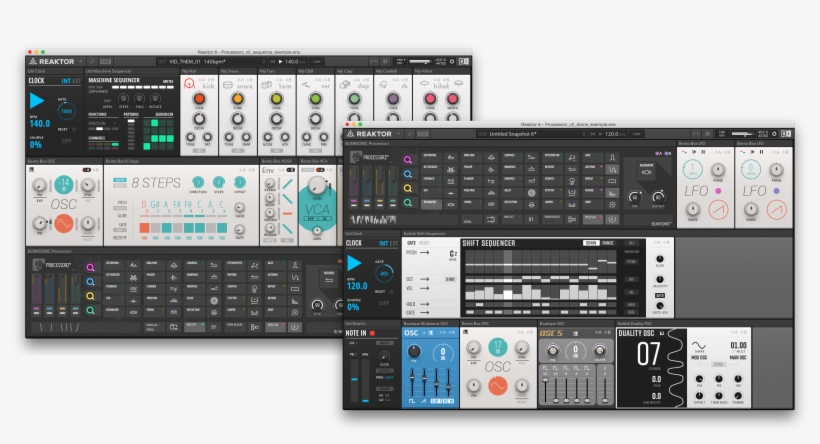This screenshot has width=820, height=444.
Task: Toggle shuffle OFF switch in sequence window clock
Action: point(66,141)
